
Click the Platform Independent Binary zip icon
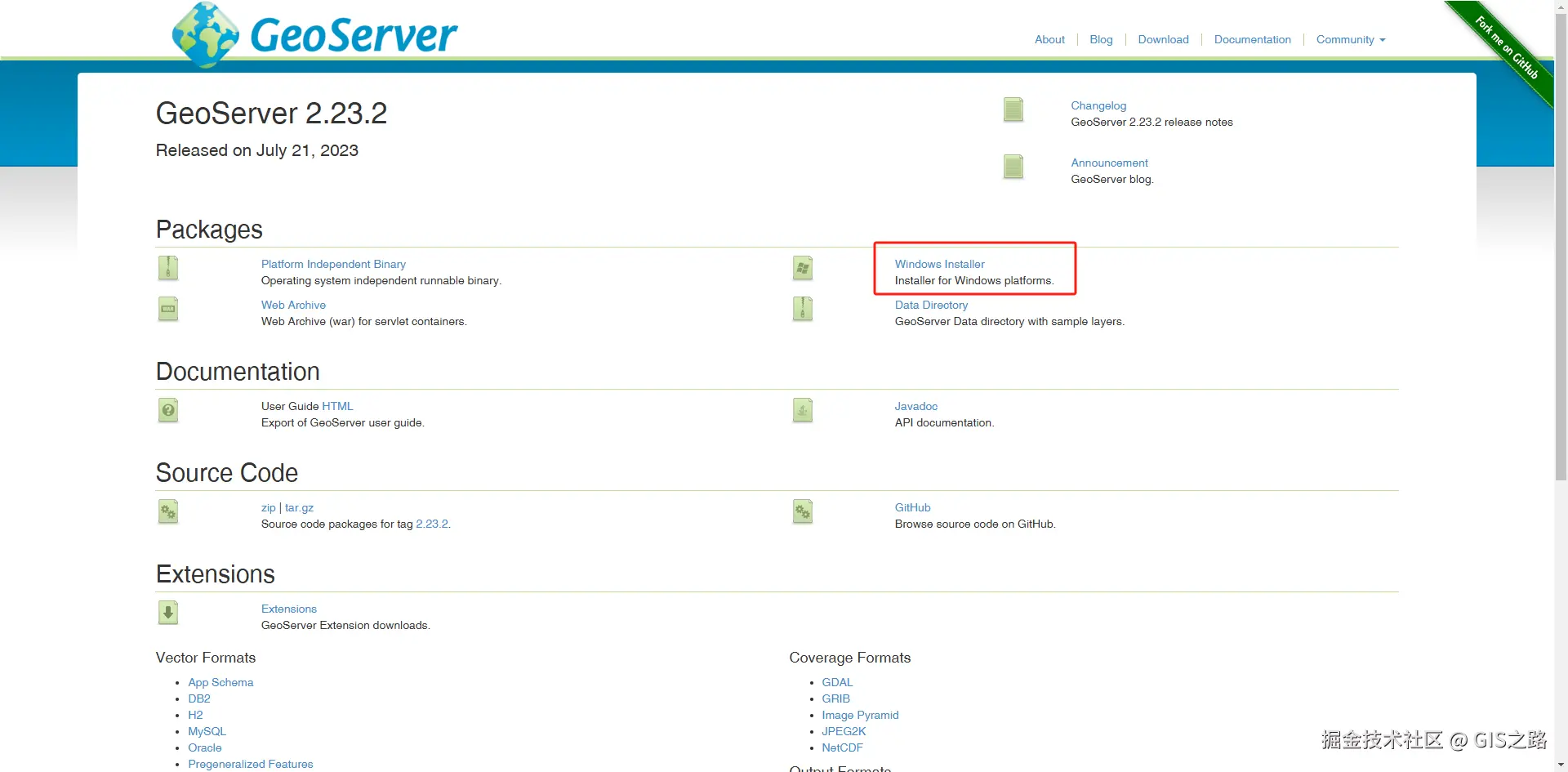168,268
